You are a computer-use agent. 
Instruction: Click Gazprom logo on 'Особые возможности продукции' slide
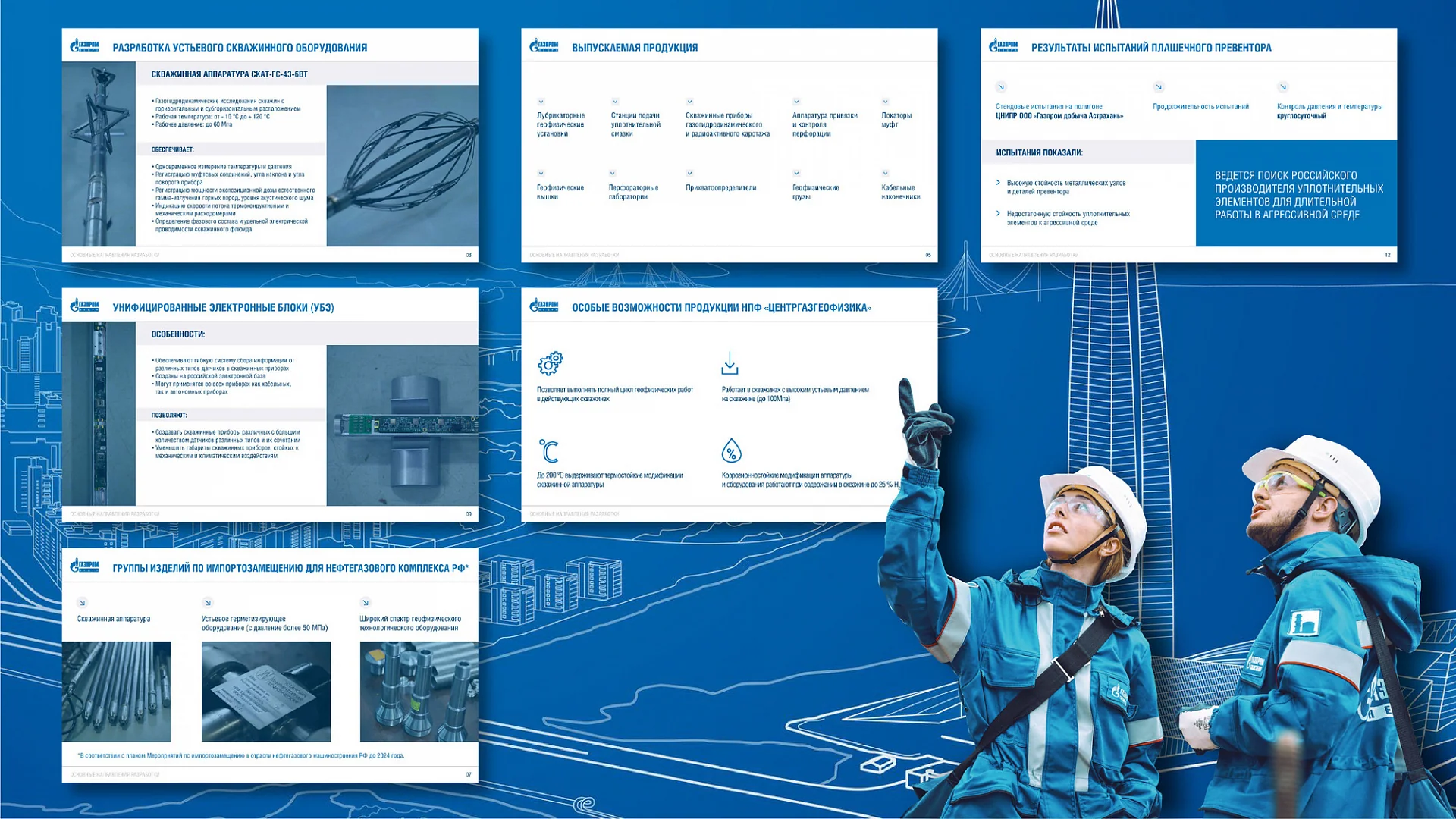(544, 306)
